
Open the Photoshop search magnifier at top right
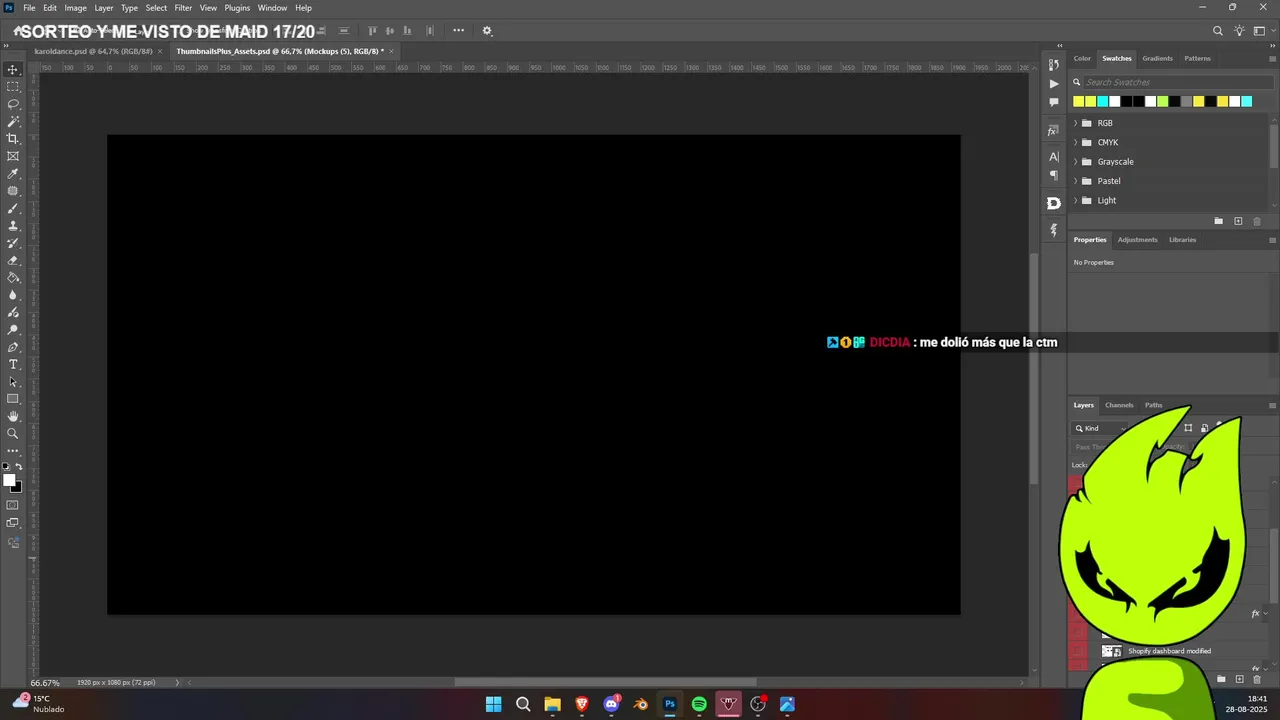[x=1218, y=31]
